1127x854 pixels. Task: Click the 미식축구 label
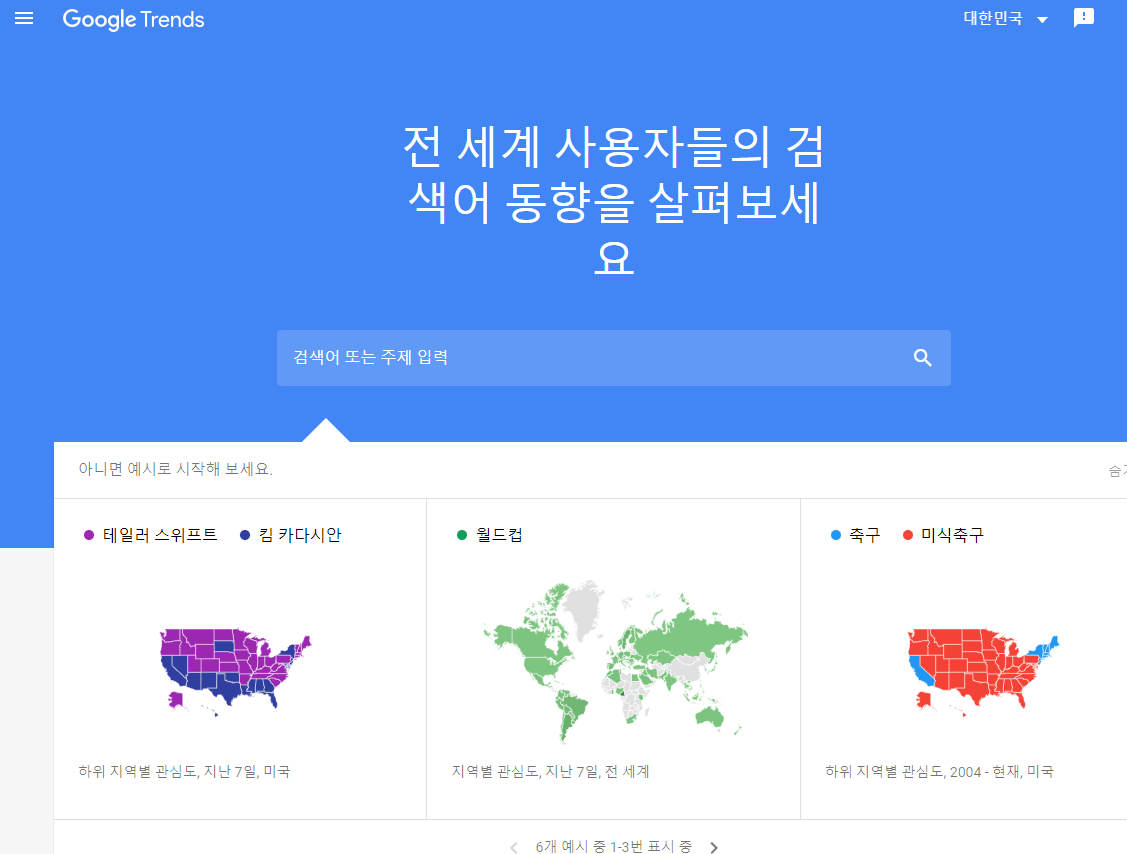tap(952, 535)
